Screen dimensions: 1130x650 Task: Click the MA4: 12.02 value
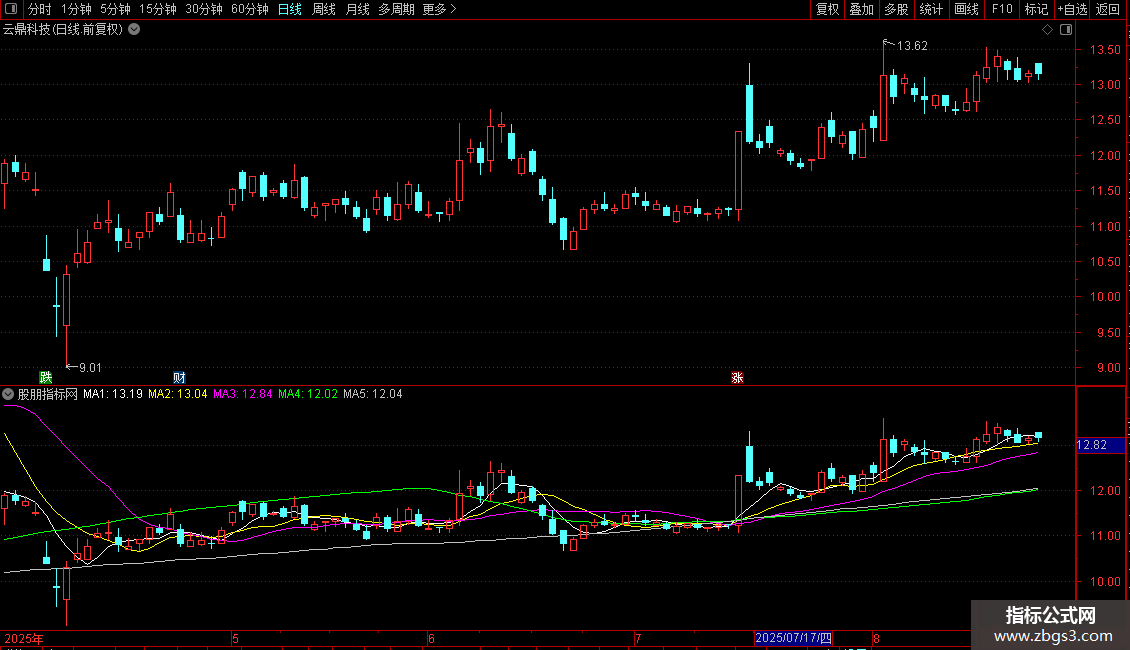point(308,394)
